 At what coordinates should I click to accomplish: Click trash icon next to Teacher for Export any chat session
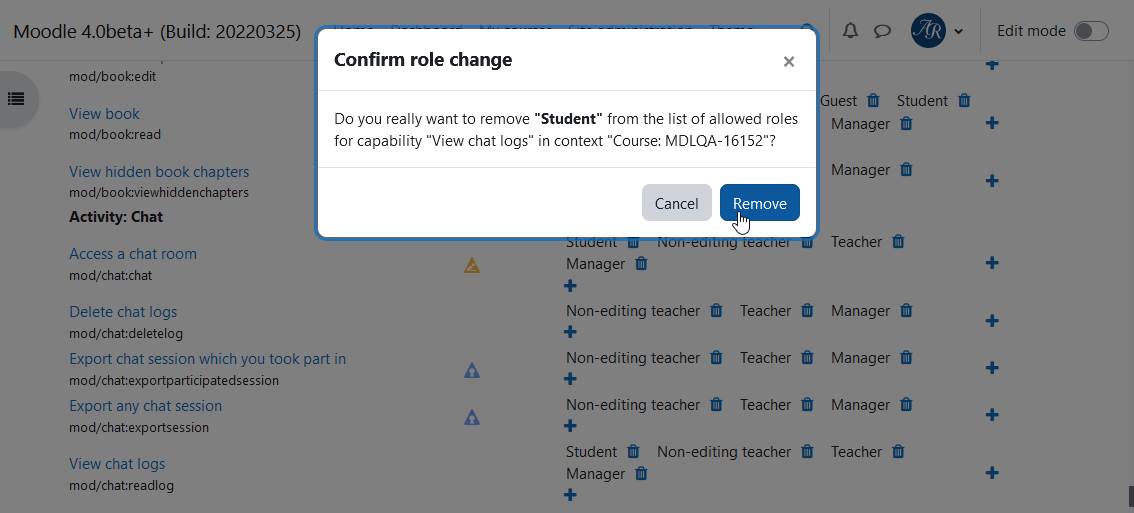click(807, 404)
